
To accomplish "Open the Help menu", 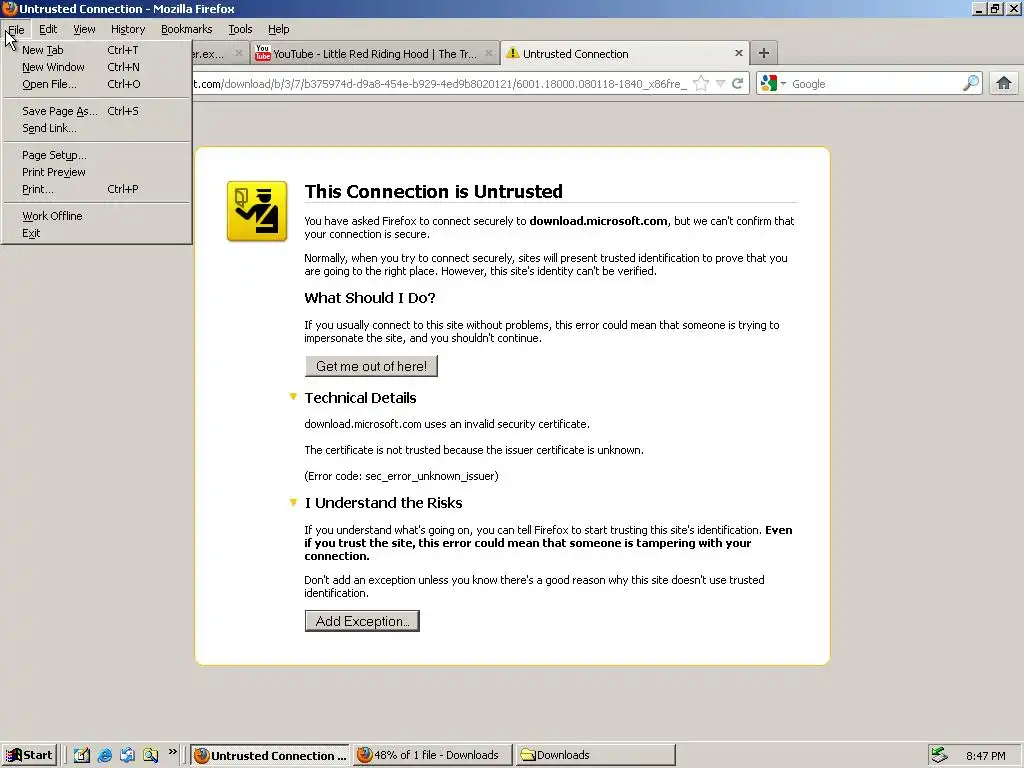I will point(279,29).
